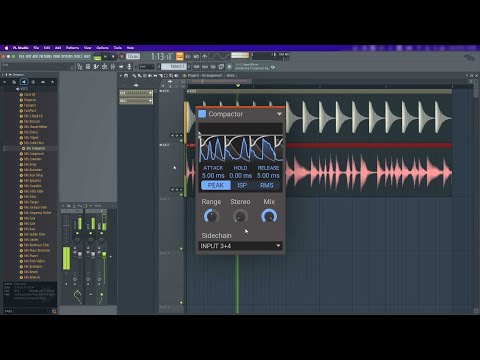Open the pattern selector dropdown
The width and height of the screenshot is (480, 360).
pyautogui.click(x=173, y=67)
